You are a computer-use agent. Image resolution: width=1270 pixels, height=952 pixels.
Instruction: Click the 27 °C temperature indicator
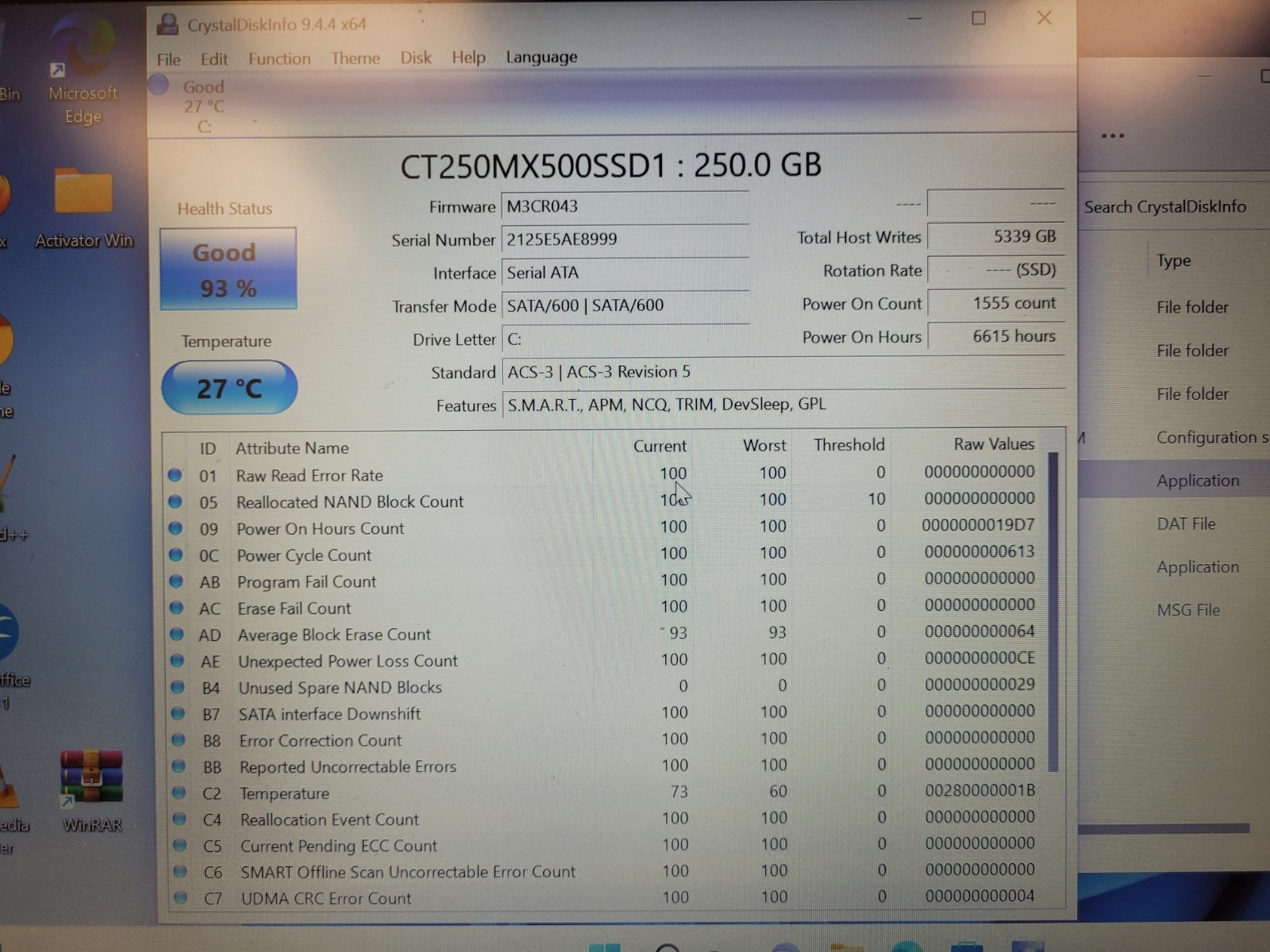pyautogui.click(x=229, y=388)
